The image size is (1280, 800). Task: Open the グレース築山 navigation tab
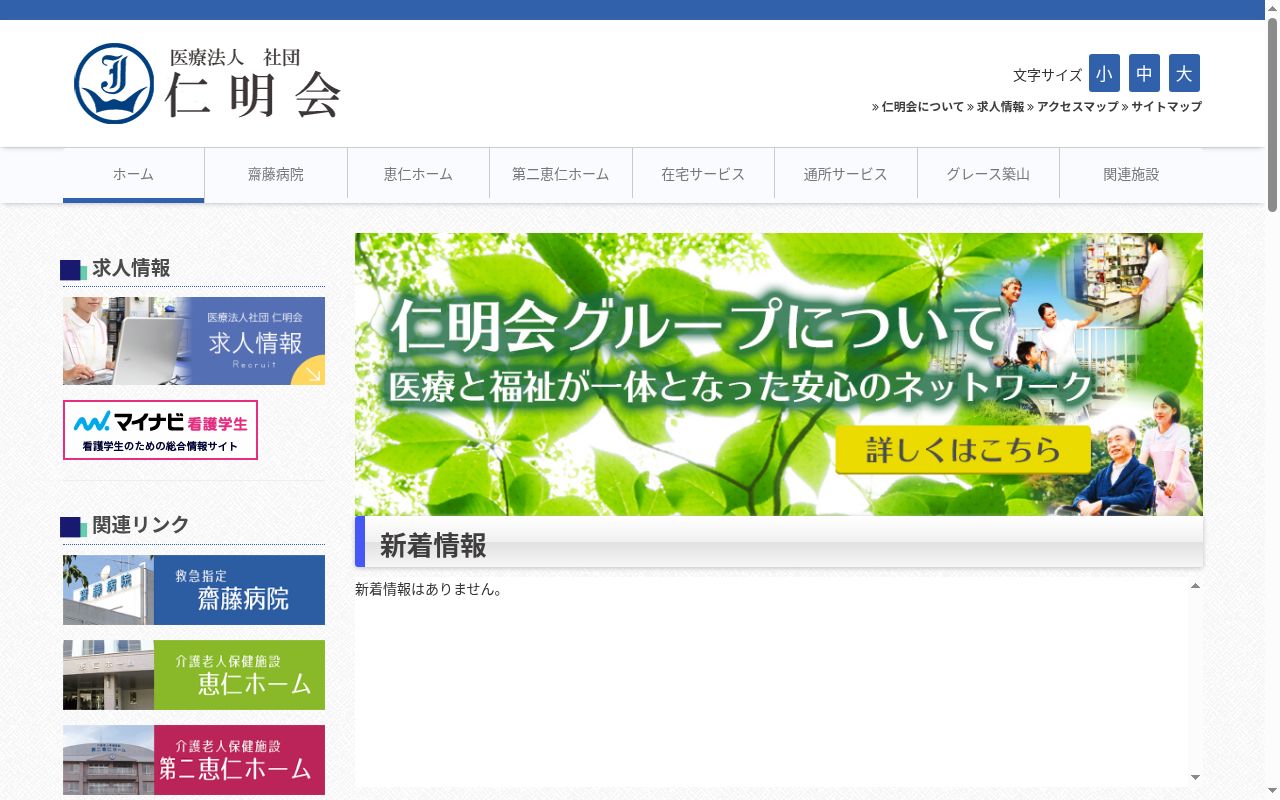point(988,175)
